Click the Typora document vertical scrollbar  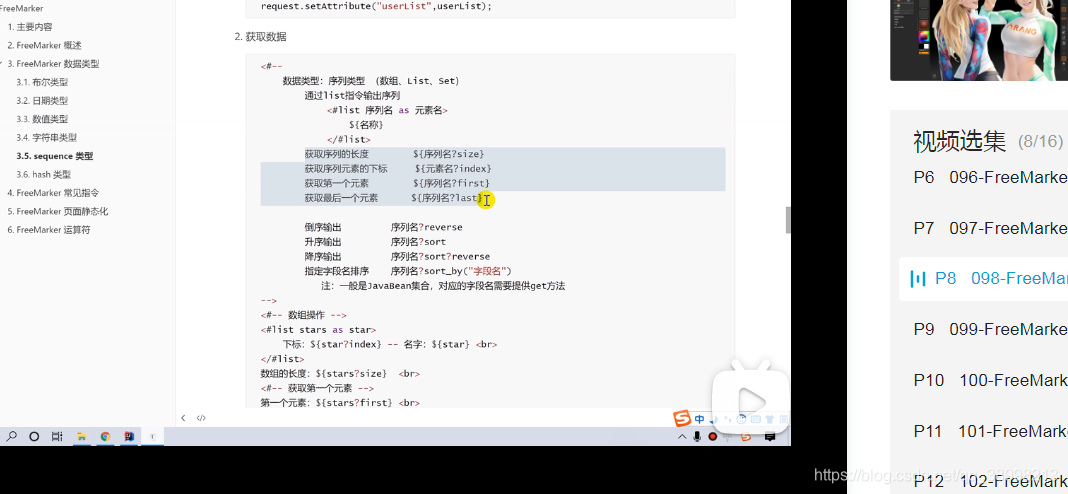click(x=788, y=220)
